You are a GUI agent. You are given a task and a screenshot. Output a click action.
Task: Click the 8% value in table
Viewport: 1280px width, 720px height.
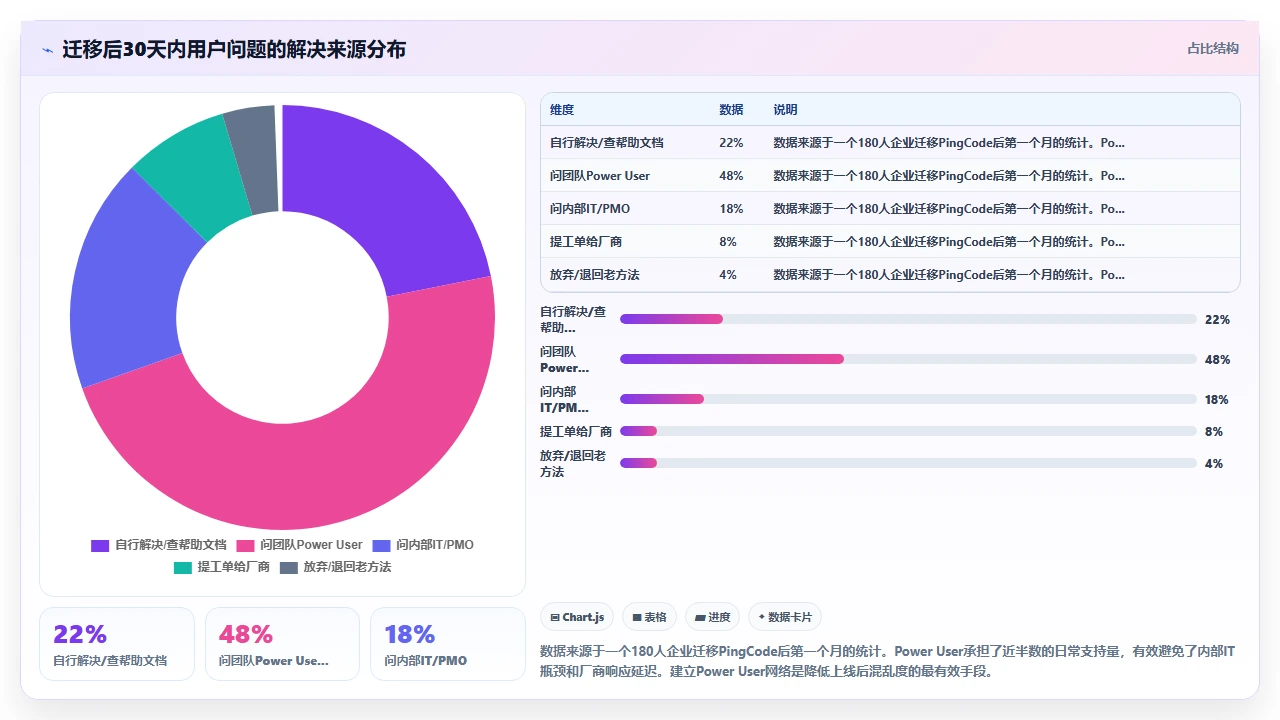728,242
